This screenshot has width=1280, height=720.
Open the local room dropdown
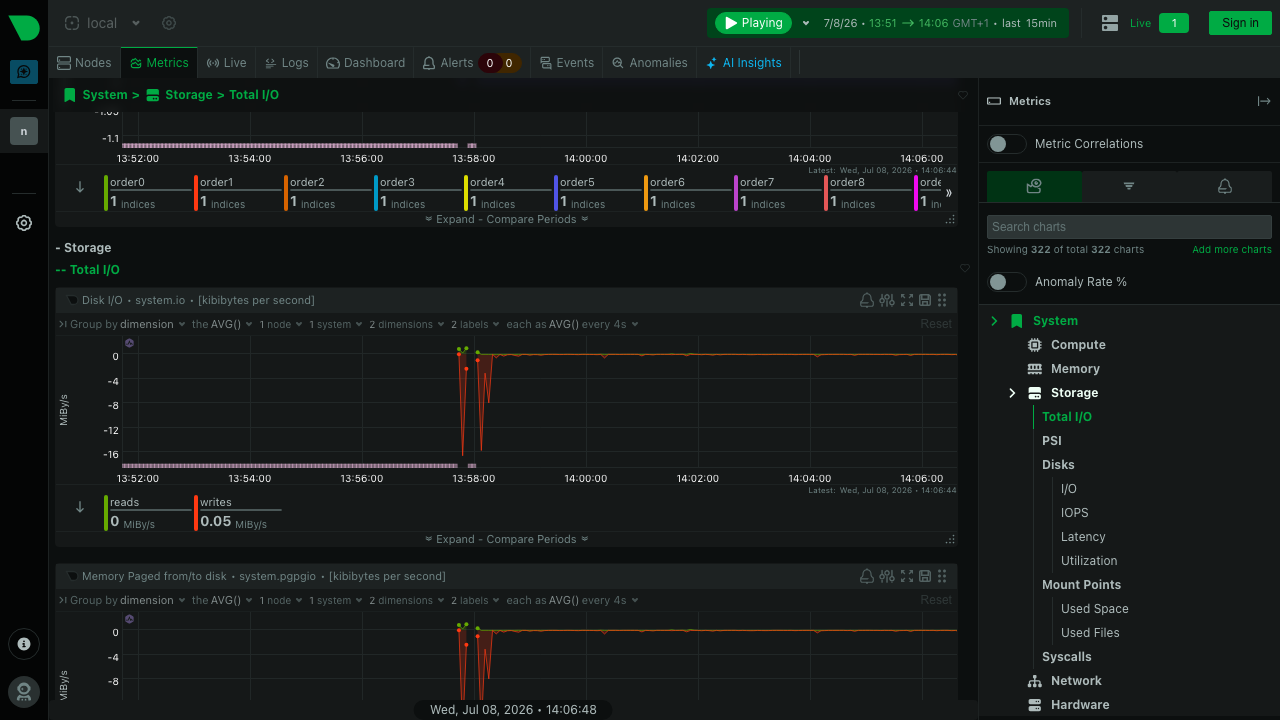click(136, 23)
